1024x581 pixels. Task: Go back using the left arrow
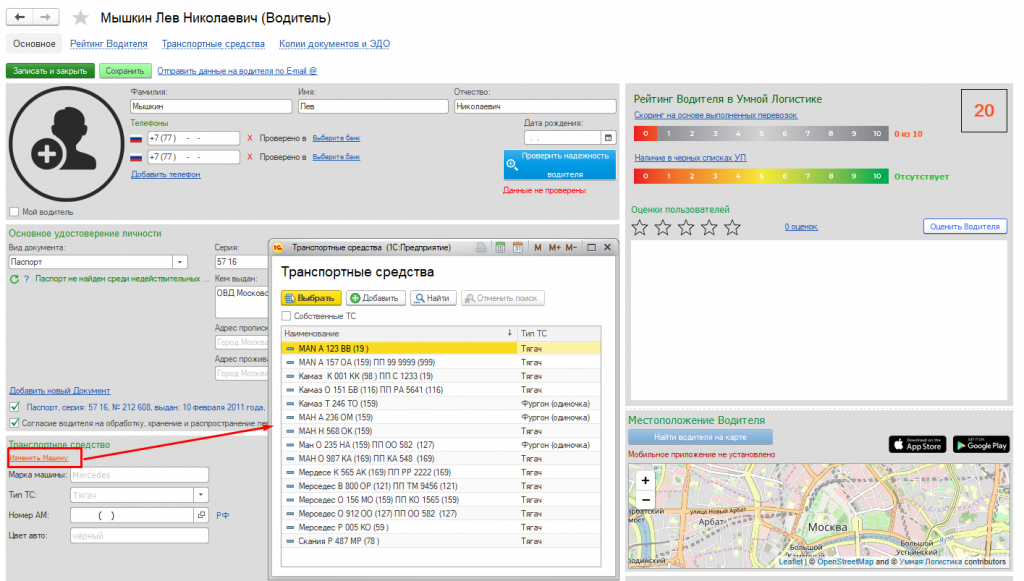20,17
